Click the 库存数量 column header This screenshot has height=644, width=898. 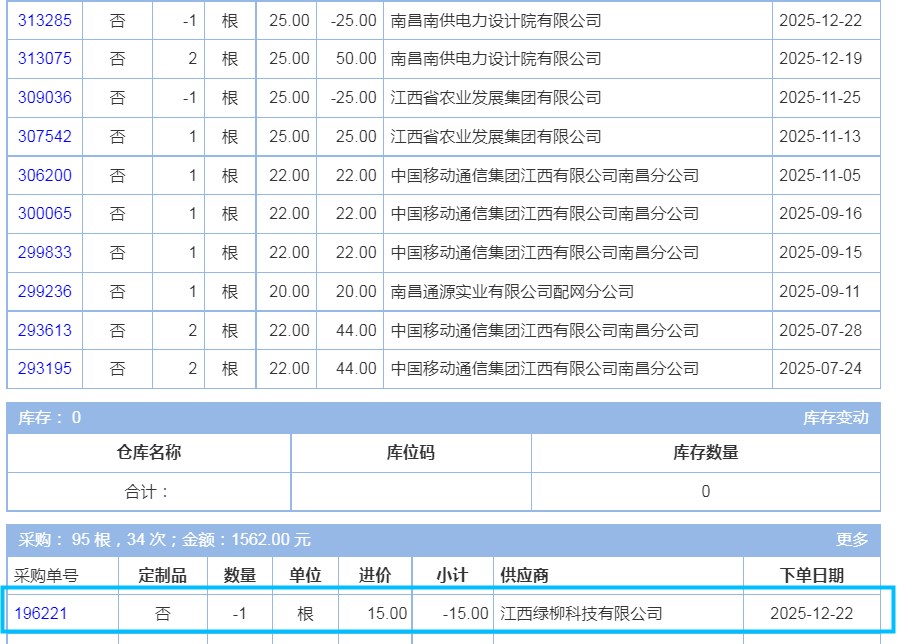(x=705, y=453)
